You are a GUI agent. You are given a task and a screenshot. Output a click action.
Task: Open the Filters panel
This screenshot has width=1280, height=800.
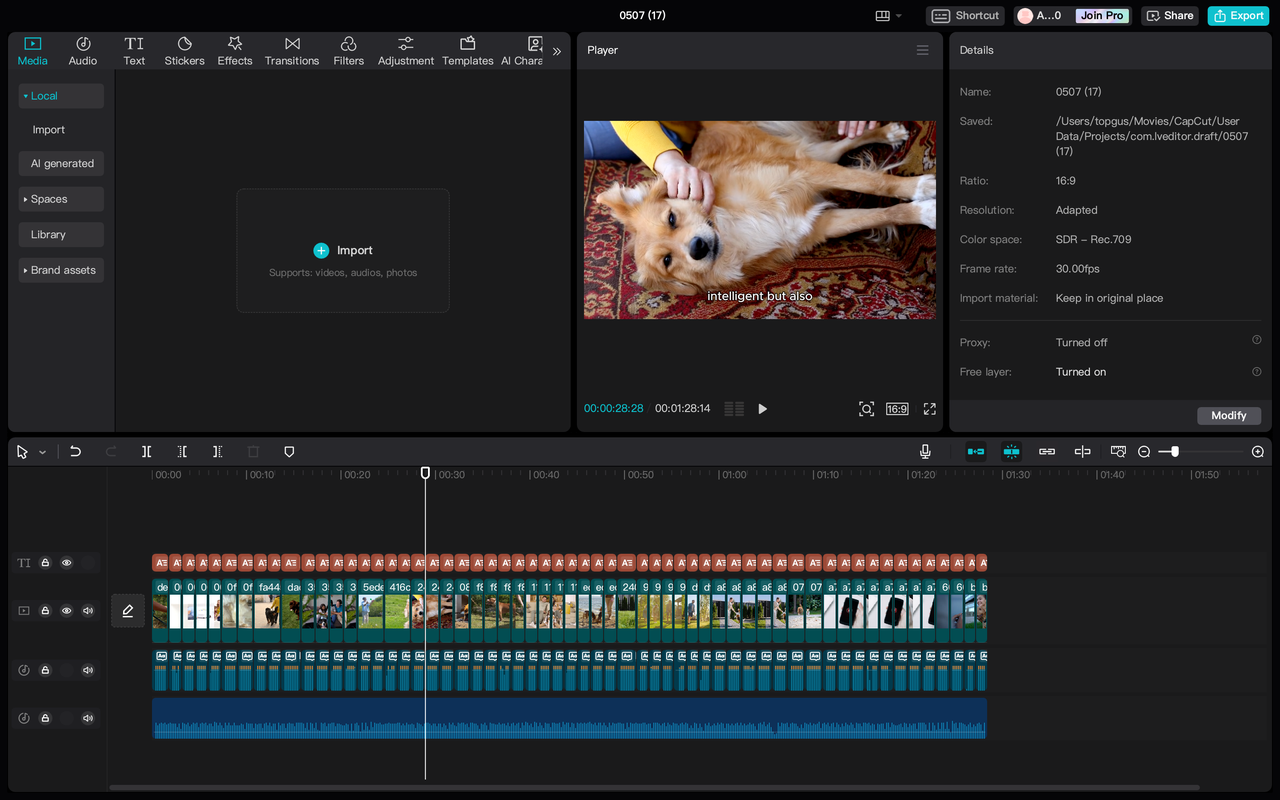pyautogui.click(x=348, y=50)
